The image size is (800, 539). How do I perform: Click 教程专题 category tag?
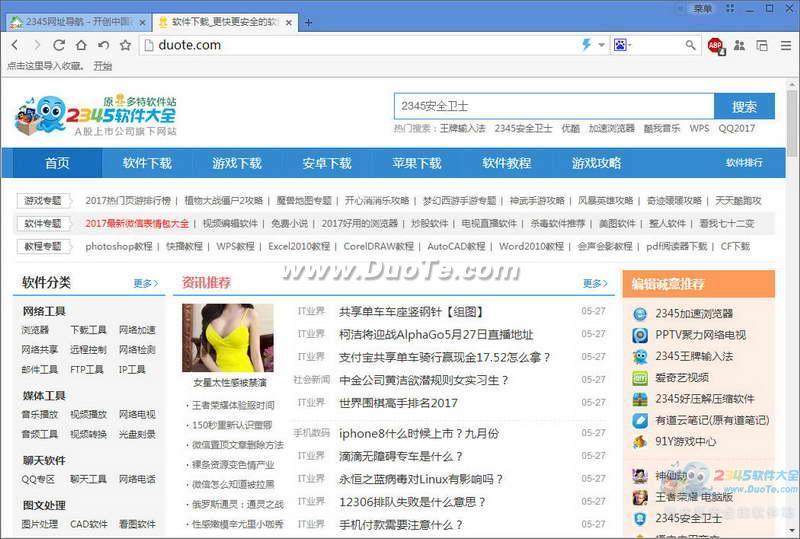[x=43, y=247]
